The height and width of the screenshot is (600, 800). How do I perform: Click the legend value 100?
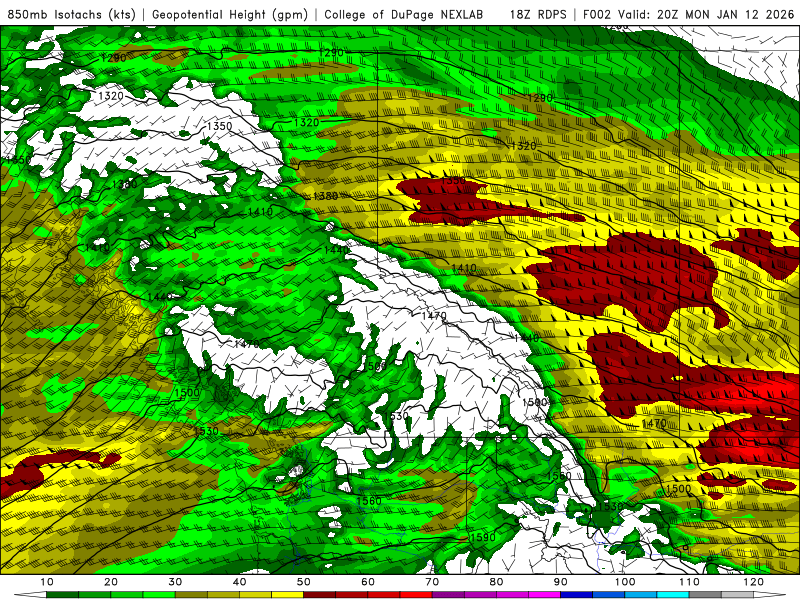coord(625,582)
